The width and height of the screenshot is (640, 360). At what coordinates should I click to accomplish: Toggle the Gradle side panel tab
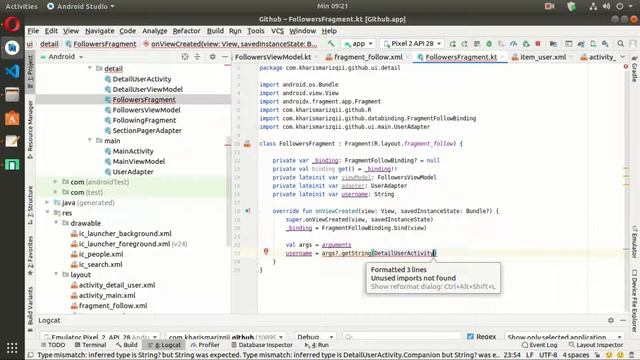click(x=635, y=69)
